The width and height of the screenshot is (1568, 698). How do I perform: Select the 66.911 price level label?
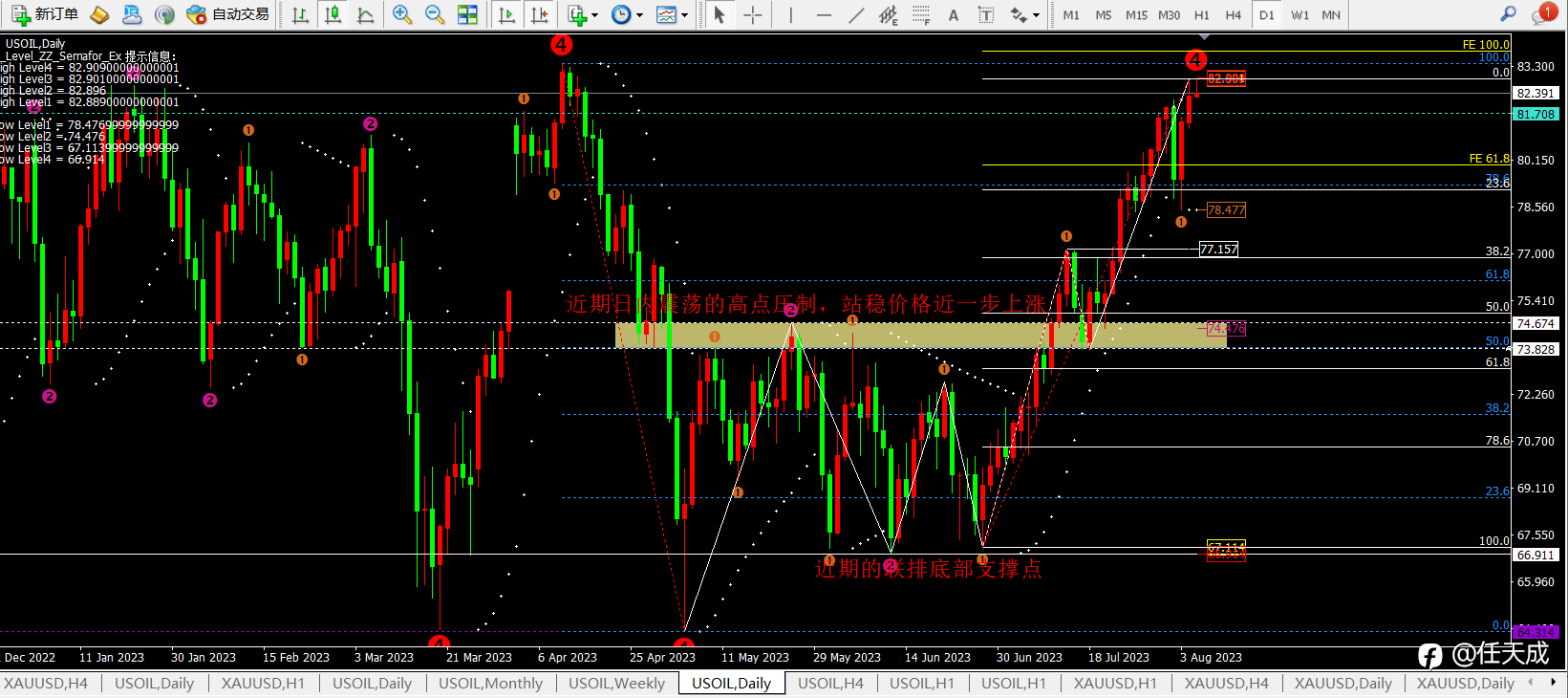pos(1536,555)
